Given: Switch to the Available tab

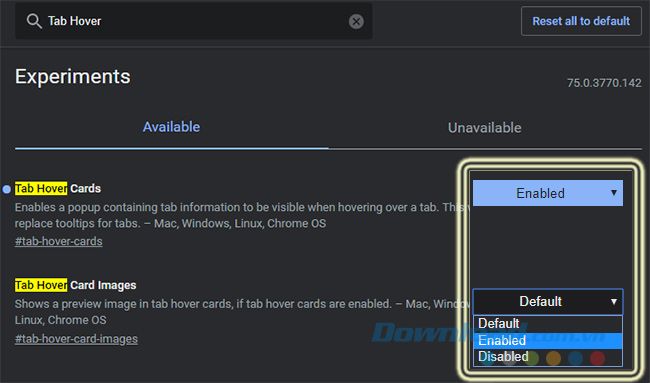Looking at the screenshot, I should click(171, 127).
